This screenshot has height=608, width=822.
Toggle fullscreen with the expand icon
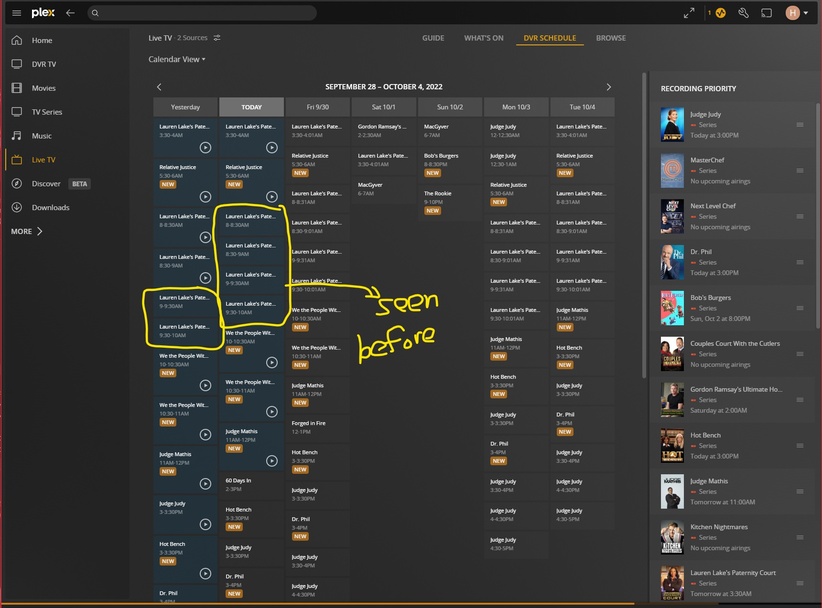pyautogui.click(x=689, y=13)
